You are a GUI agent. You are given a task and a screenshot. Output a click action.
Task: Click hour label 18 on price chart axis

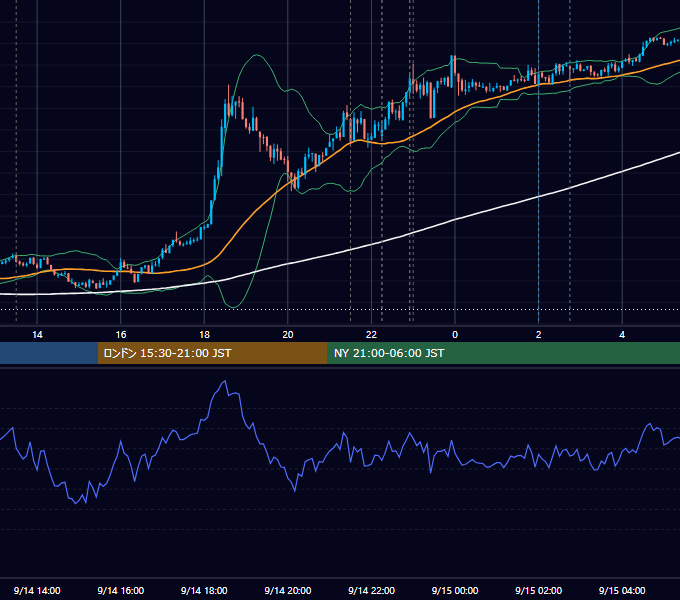(x=204, y=335)
